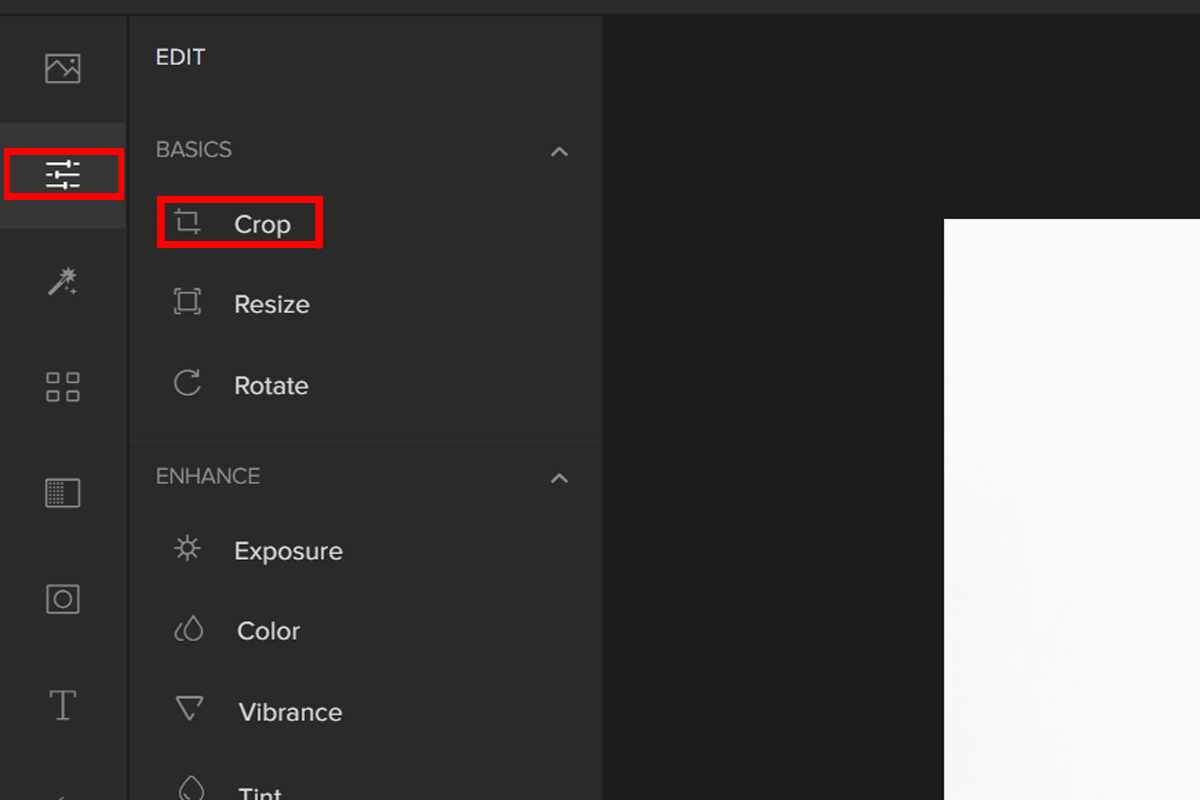Click on the white image canvas
Image resolution: width=1200 pixels, height=800 pixels.
coord(1070,500)
